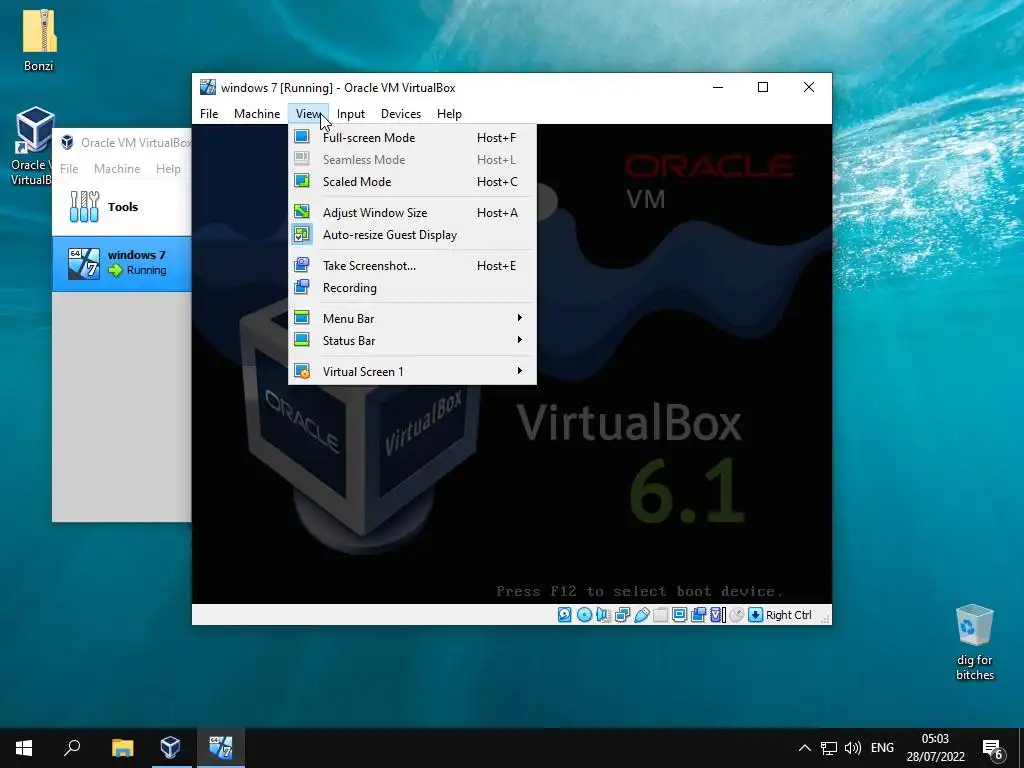Image resolution: width=1024 pixels, height=768 pixels.
Task: Click the display status bar icon
Action: point(679,615)
